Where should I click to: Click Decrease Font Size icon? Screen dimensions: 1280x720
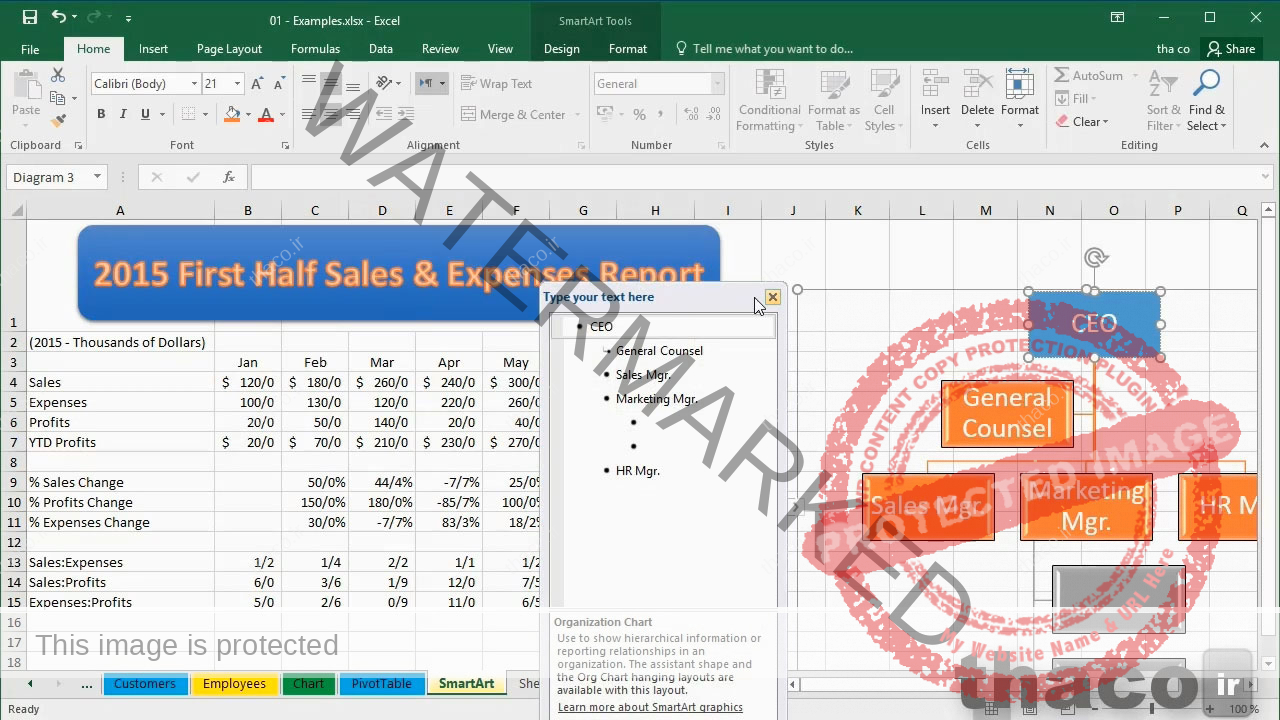coord(278,84)
